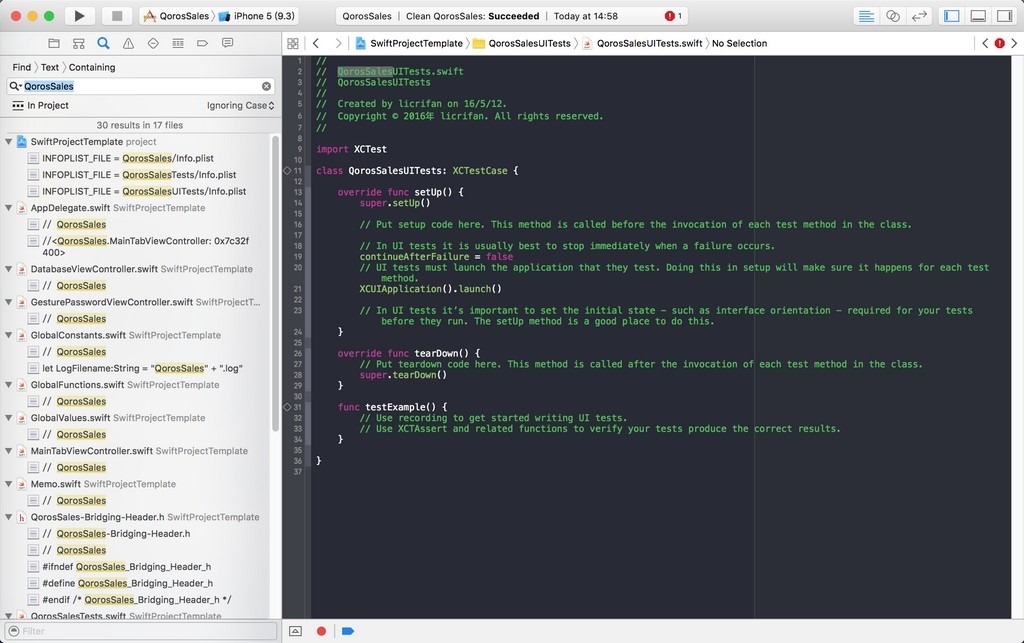Jump to next issue in jump bar
This screenshot has height=643, width=1024.
(1014, 43)
